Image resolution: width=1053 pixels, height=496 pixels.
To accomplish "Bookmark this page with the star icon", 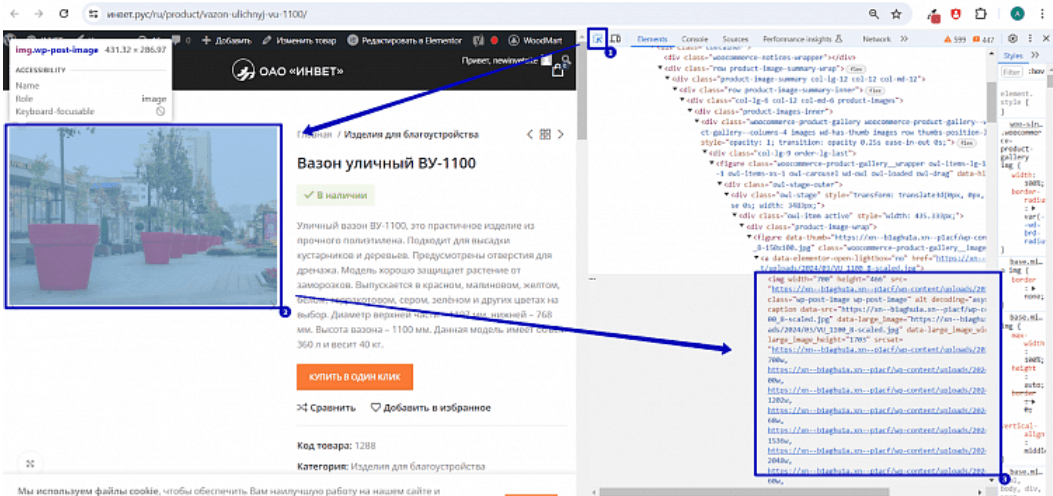I will [896, 13].
